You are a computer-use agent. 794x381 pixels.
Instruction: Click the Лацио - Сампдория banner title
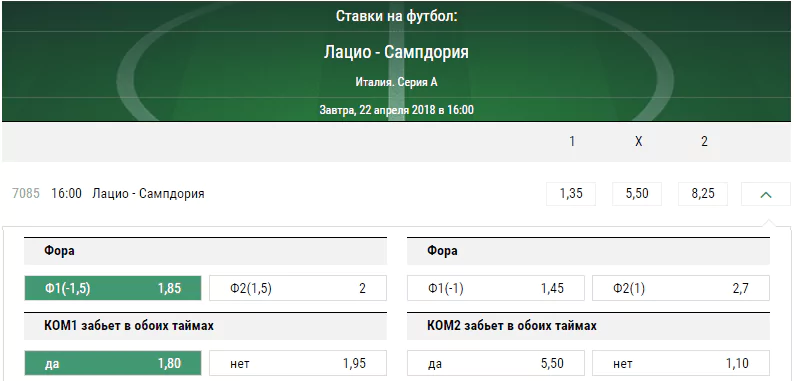coord(396,52)
